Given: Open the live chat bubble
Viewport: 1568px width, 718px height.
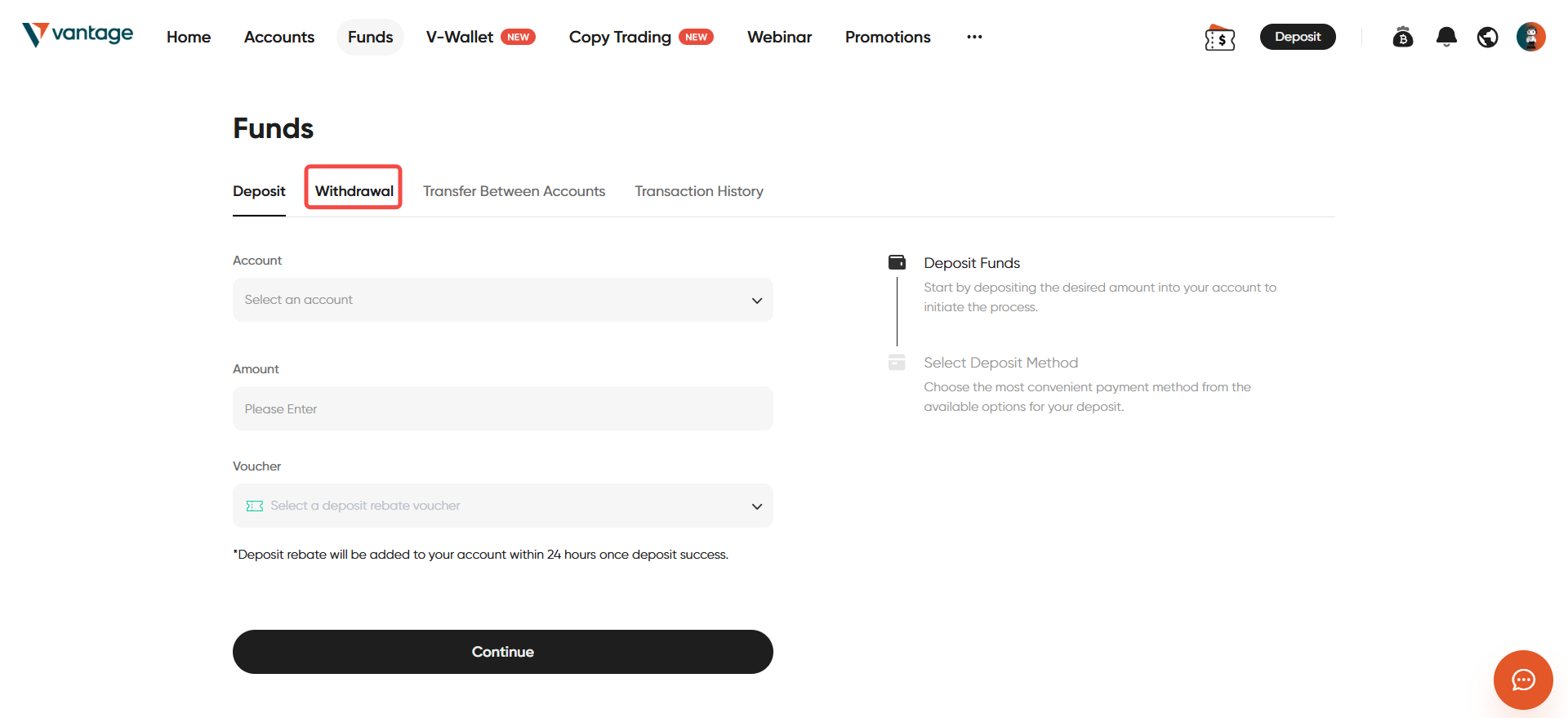Looking at the screenshot, I should point(1522,680).
